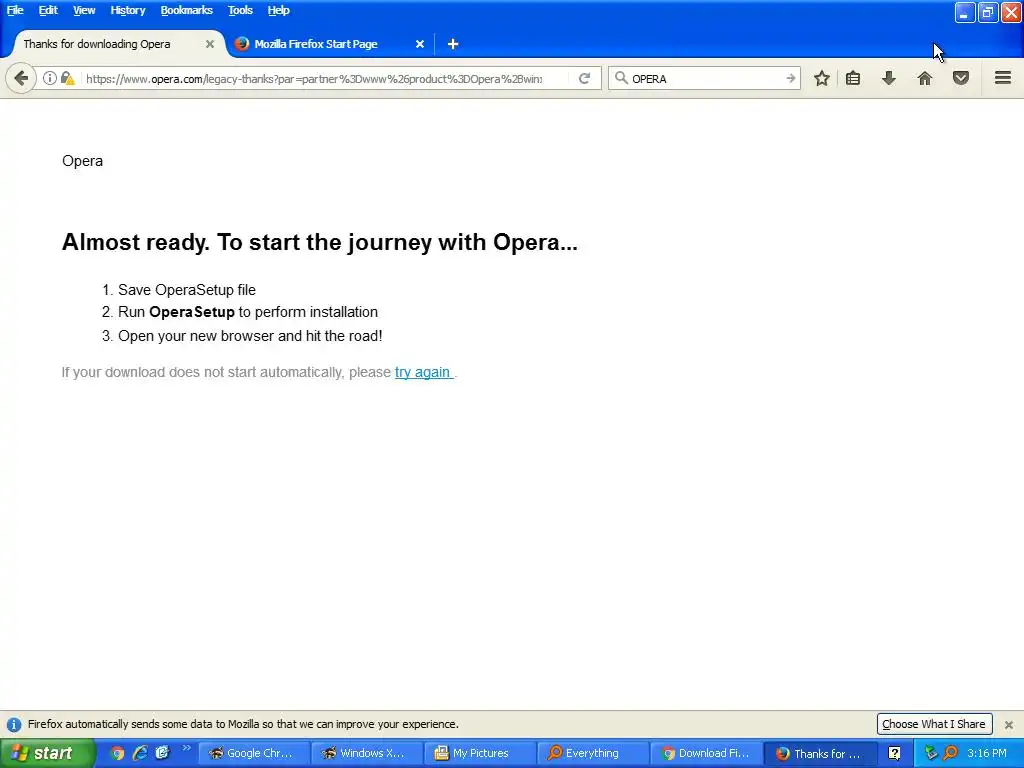This screenshot has height=768, width=1024.
Task: Switch to Windows X... taskbar window
Action: pos(366,754)
